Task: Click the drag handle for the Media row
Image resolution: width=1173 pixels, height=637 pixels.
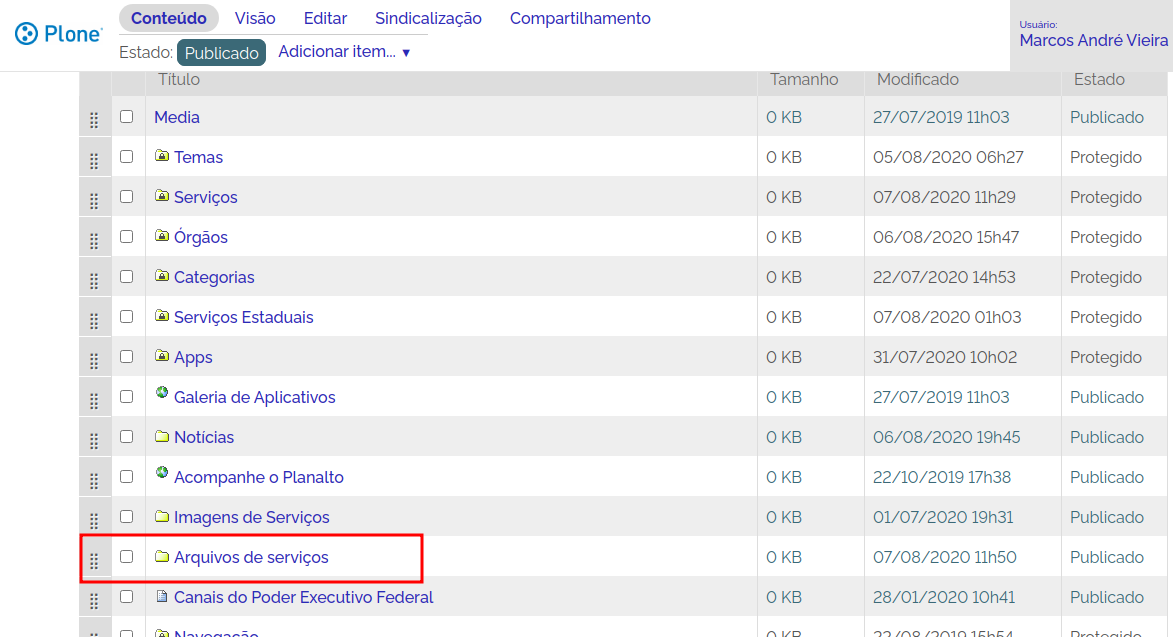Action: [94, 120]
